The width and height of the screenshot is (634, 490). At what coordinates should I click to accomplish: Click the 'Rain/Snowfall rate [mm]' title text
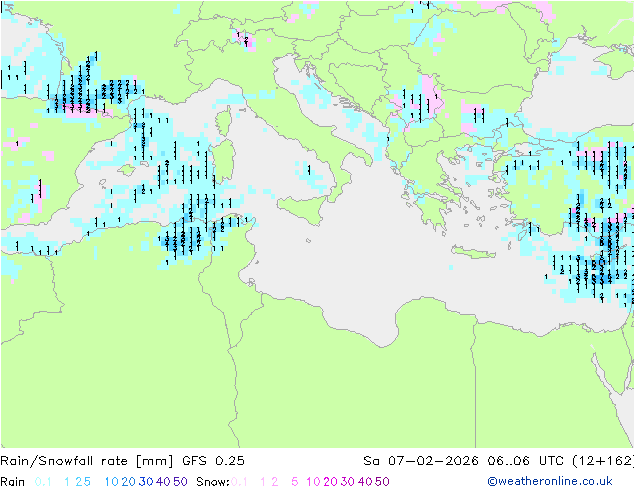[87, 461]
